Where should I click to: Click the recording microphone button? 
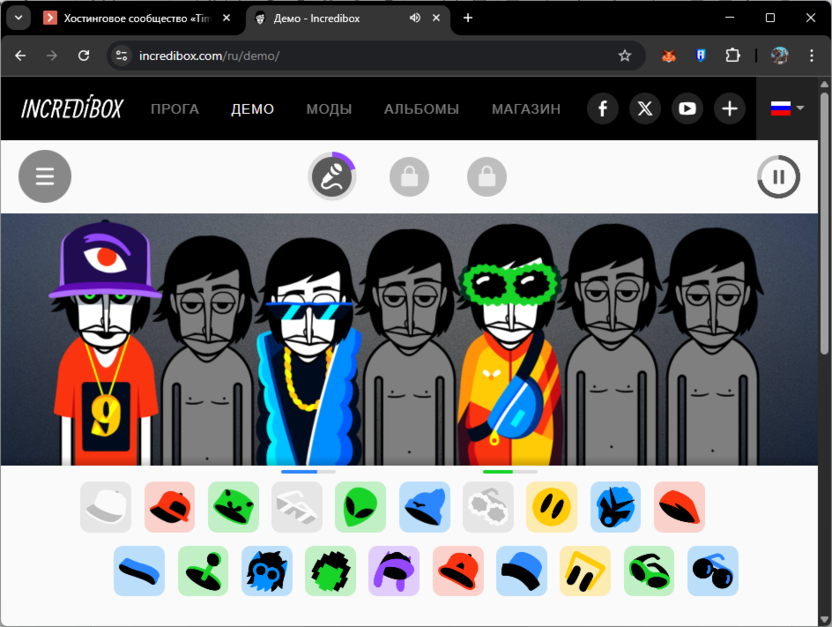coord(332,176)
